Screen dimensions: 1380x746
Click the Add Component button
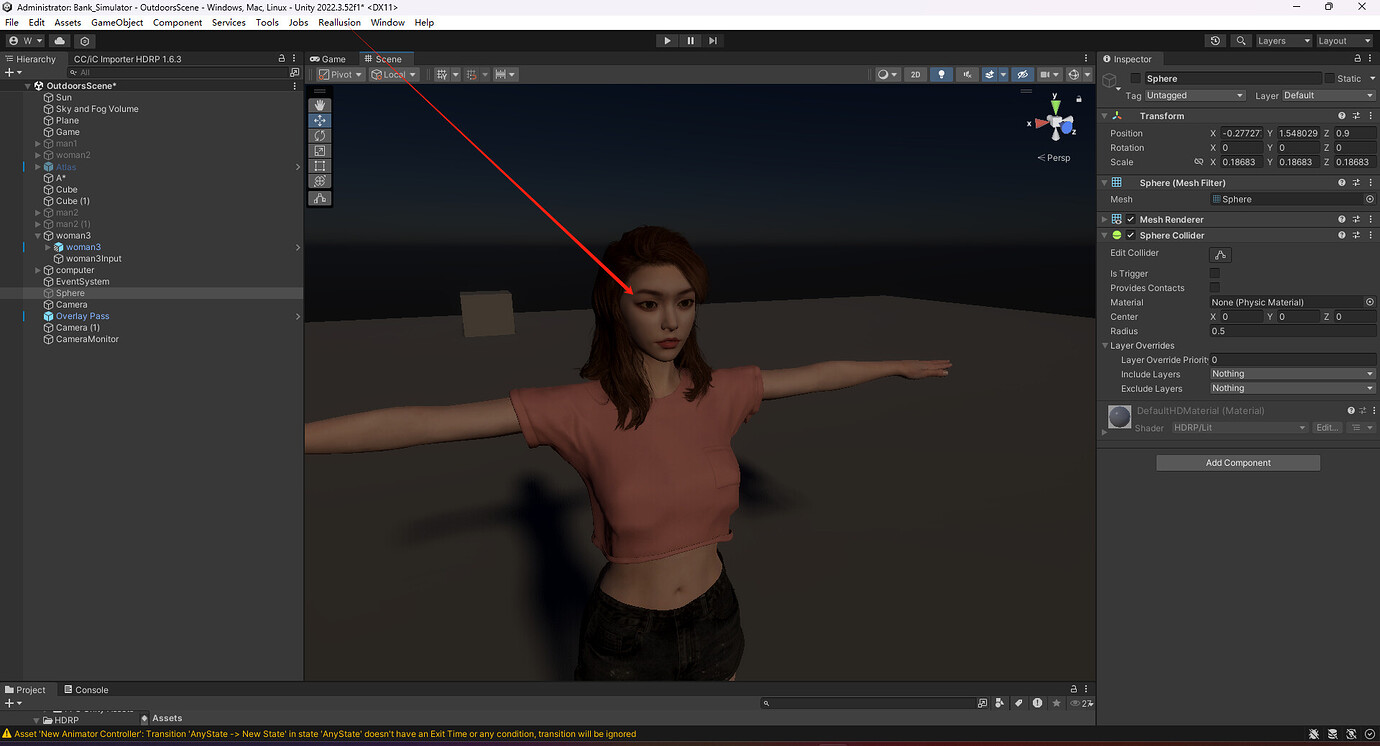pyautogui.click(x=1238, y=462)
